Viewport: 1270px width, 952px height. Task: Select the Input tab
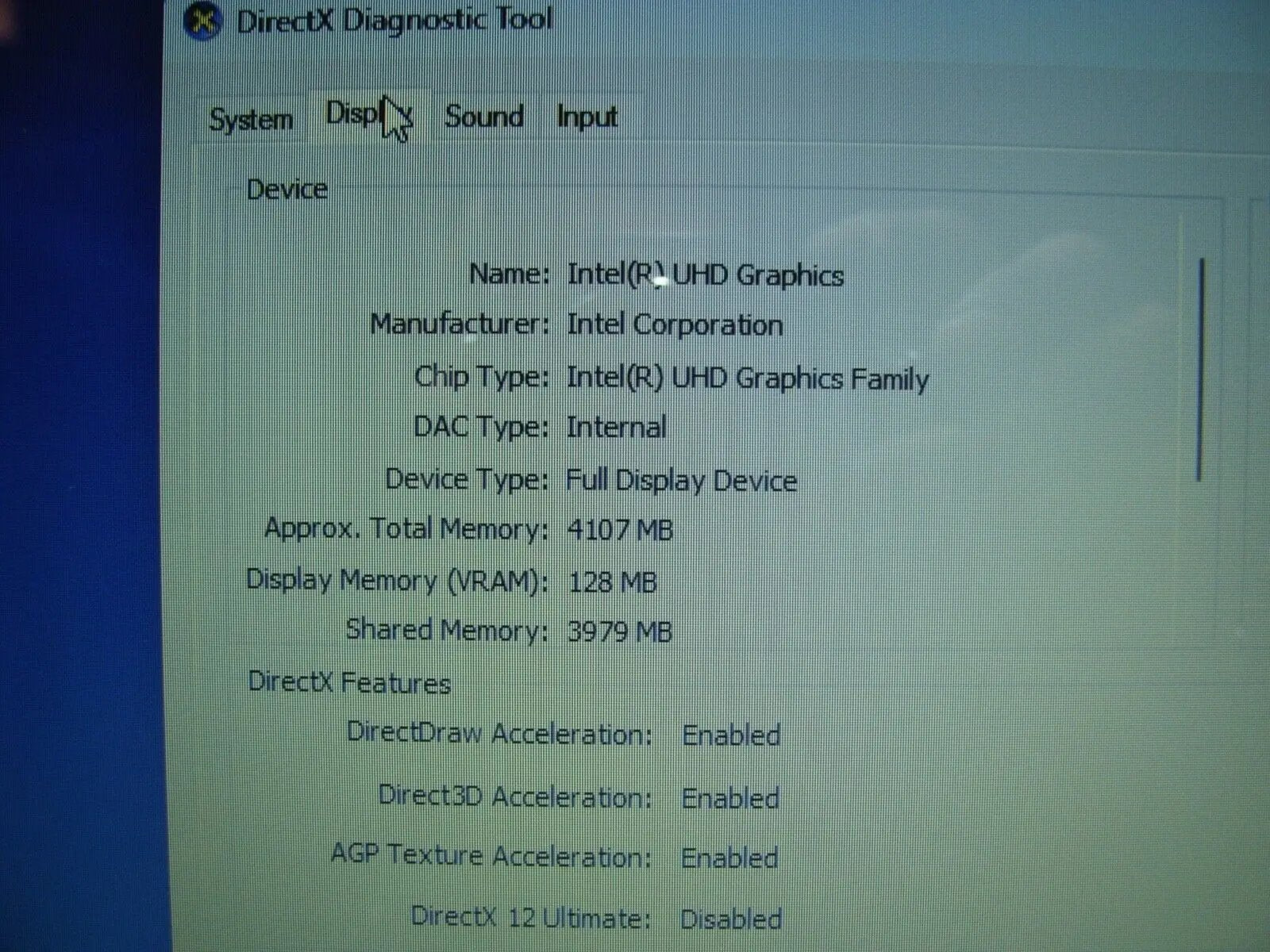point(587,117)
